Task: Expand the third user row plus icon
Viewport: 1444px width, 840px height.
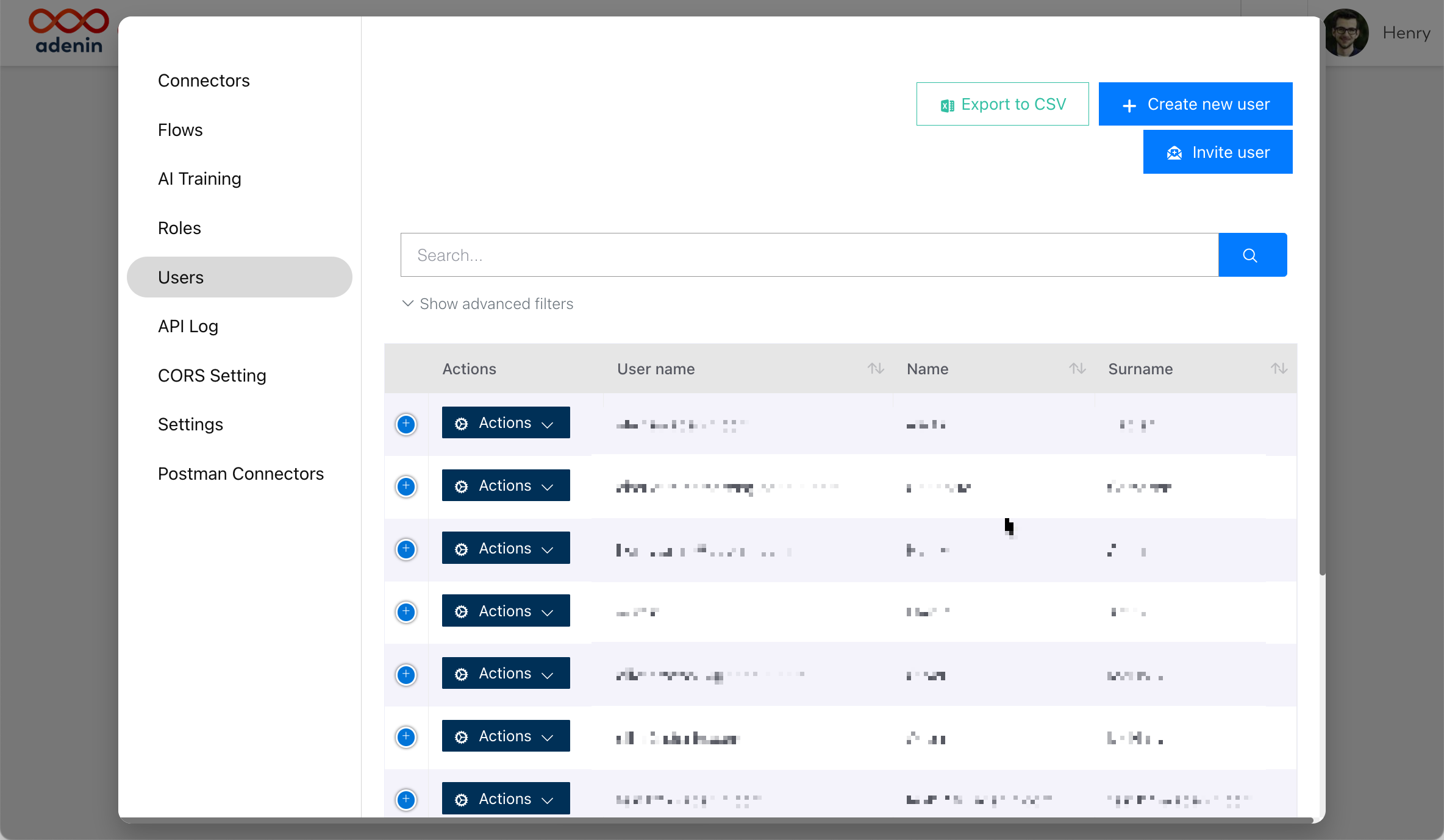Action: [406, 549]
